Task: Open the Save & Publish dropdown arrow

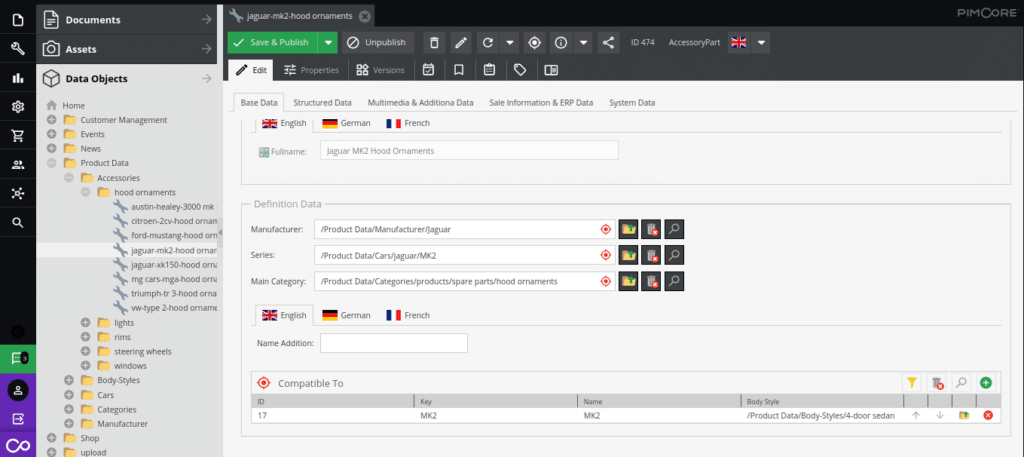Action: tap(328, 42)
